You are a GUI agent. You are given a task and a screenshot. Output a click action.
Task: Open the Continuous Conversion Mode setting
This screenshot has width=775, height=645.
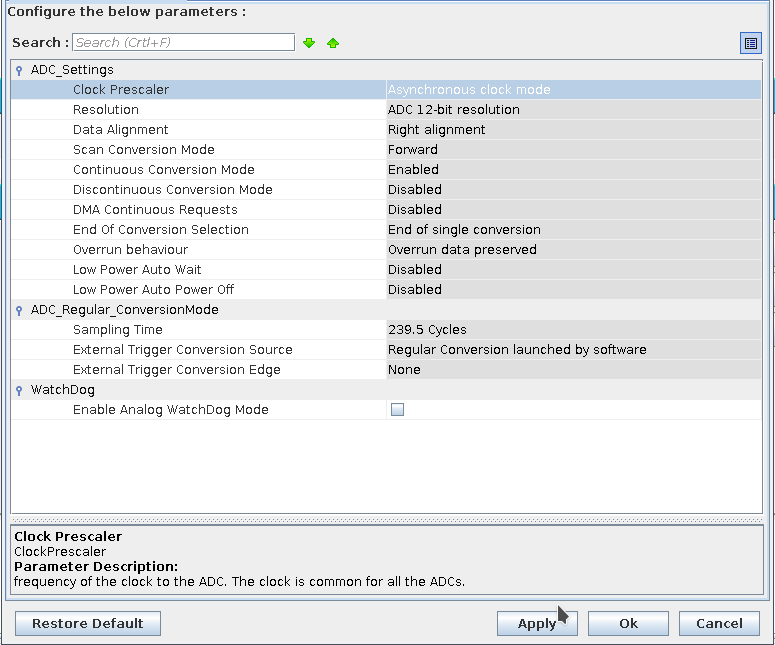coord(572,170)
